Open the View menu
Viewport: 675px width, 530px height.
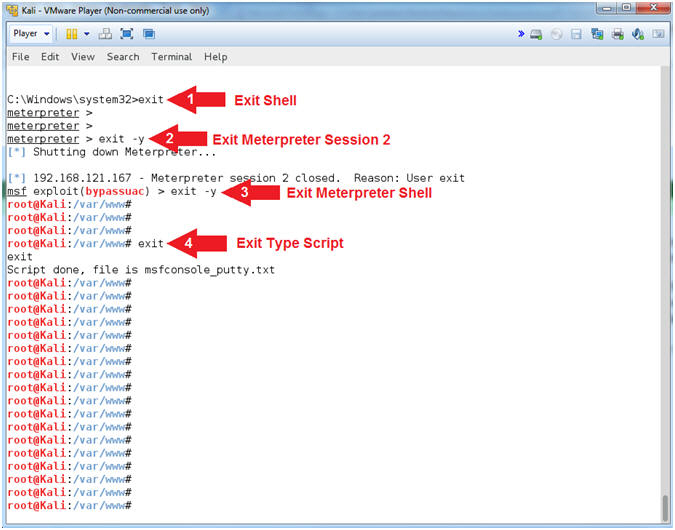83,57
